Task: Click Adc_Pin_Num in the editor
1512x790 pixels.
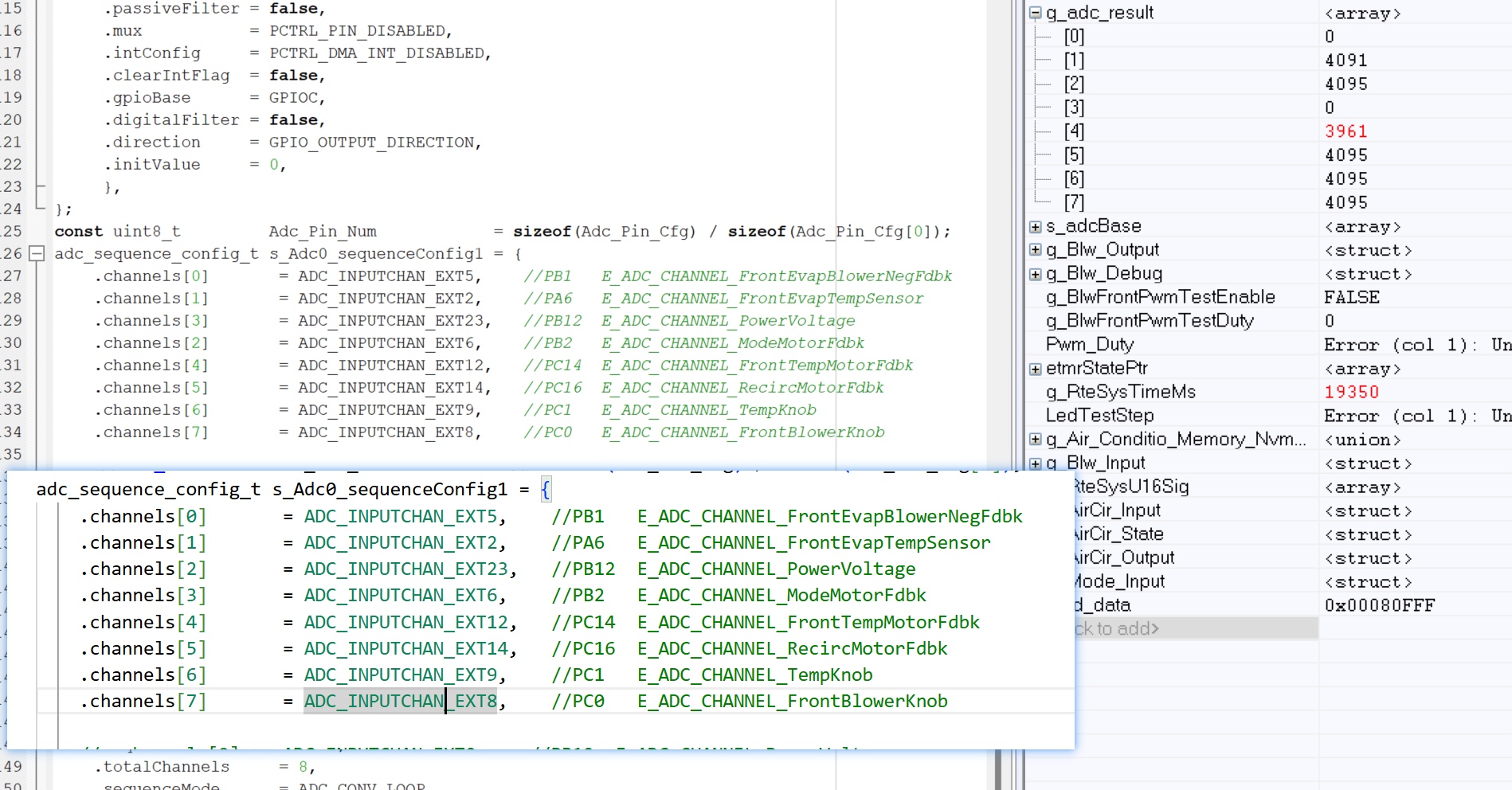Action: click(x=323, y=232)
